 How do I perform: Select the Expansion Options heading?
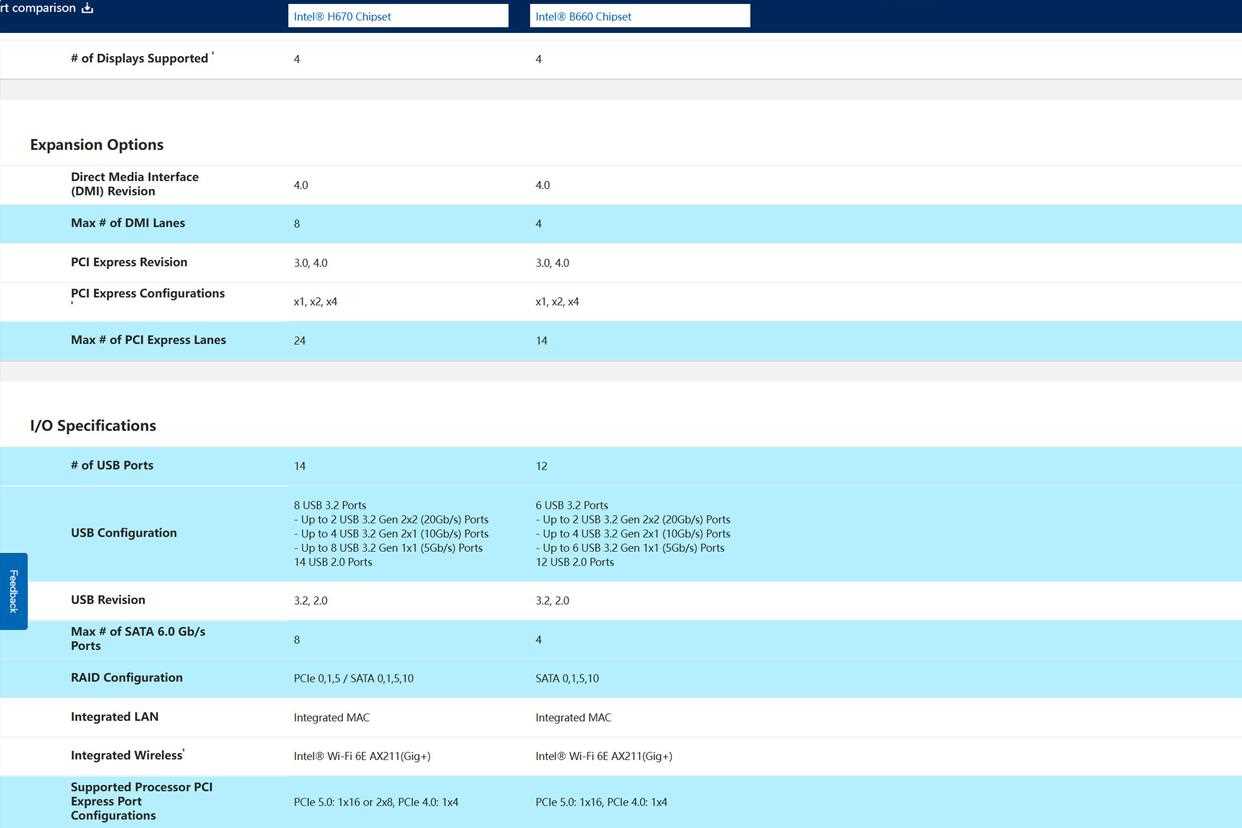pos(97,145)
